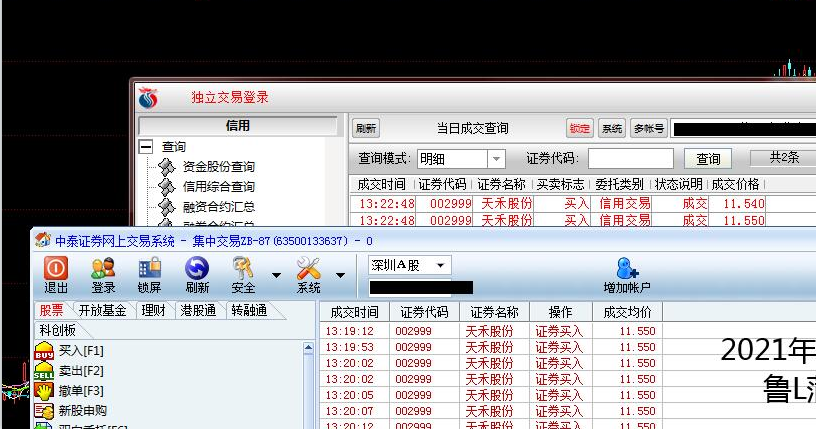Select the 融资合约汇总 tree item
The image size is (816, 429).
[219, 207]
